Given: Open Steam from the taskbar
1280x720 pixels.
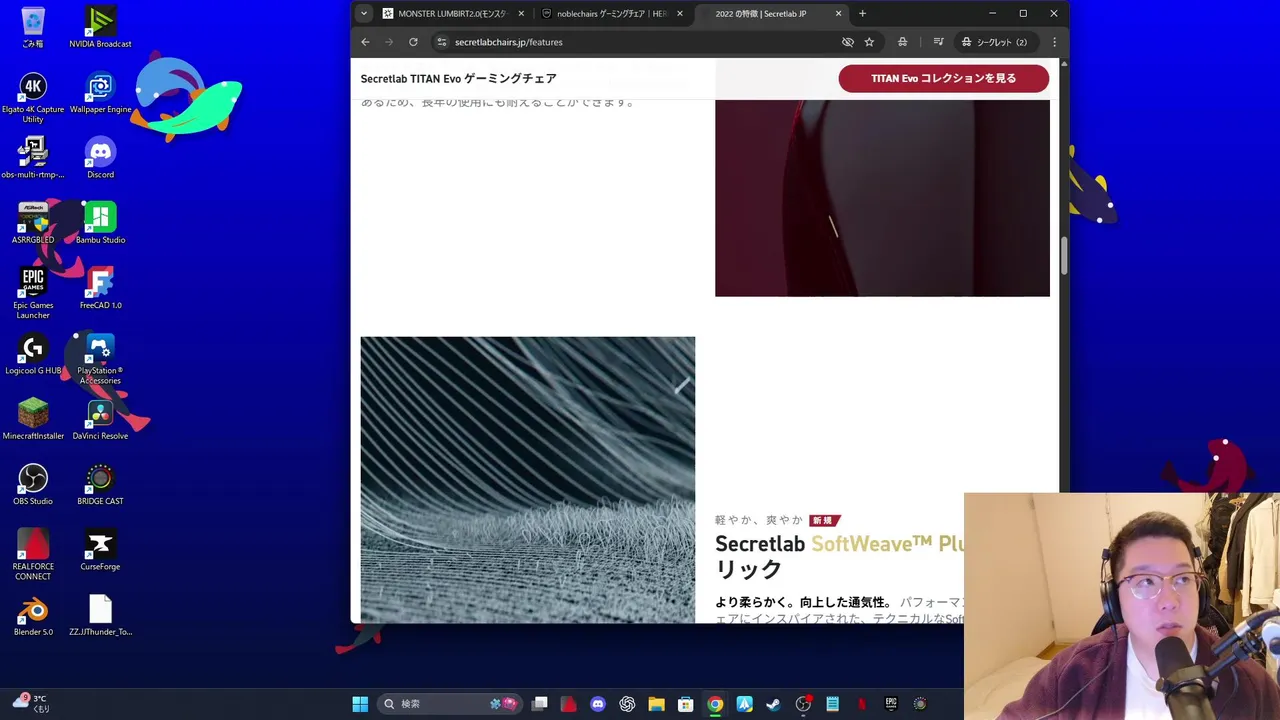Looking at the screenshot, I should coord(773,704).
